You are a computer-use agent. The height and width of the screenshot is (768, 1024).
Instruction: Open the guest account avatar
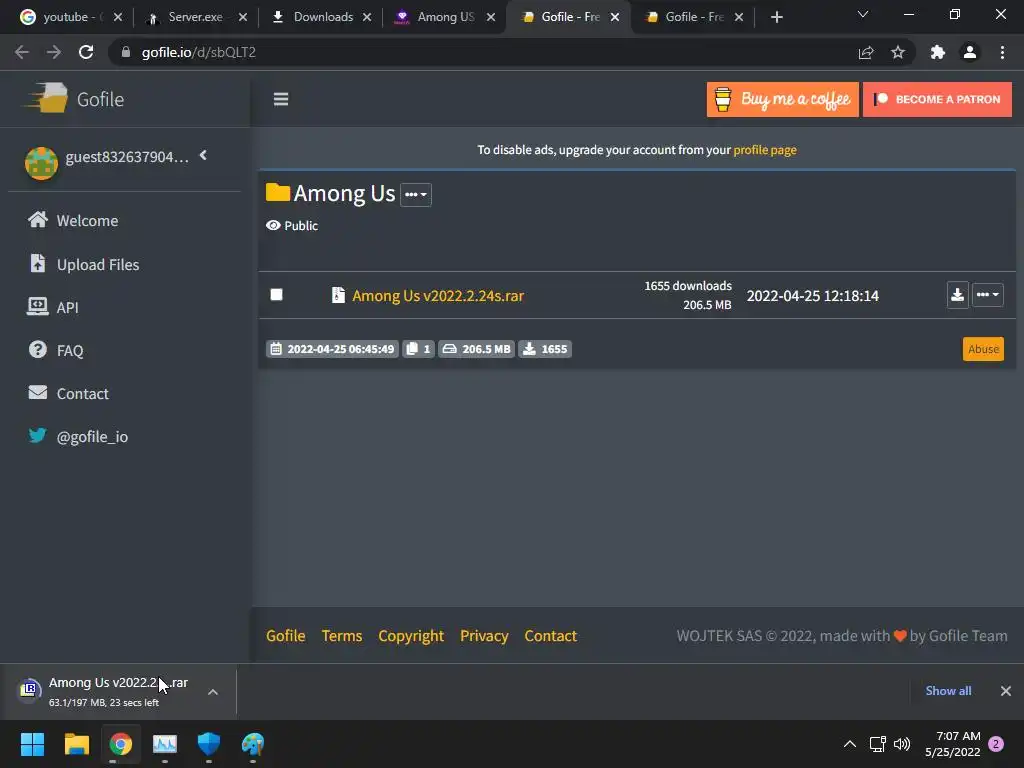pyautogui.click(x=41, y=163)
